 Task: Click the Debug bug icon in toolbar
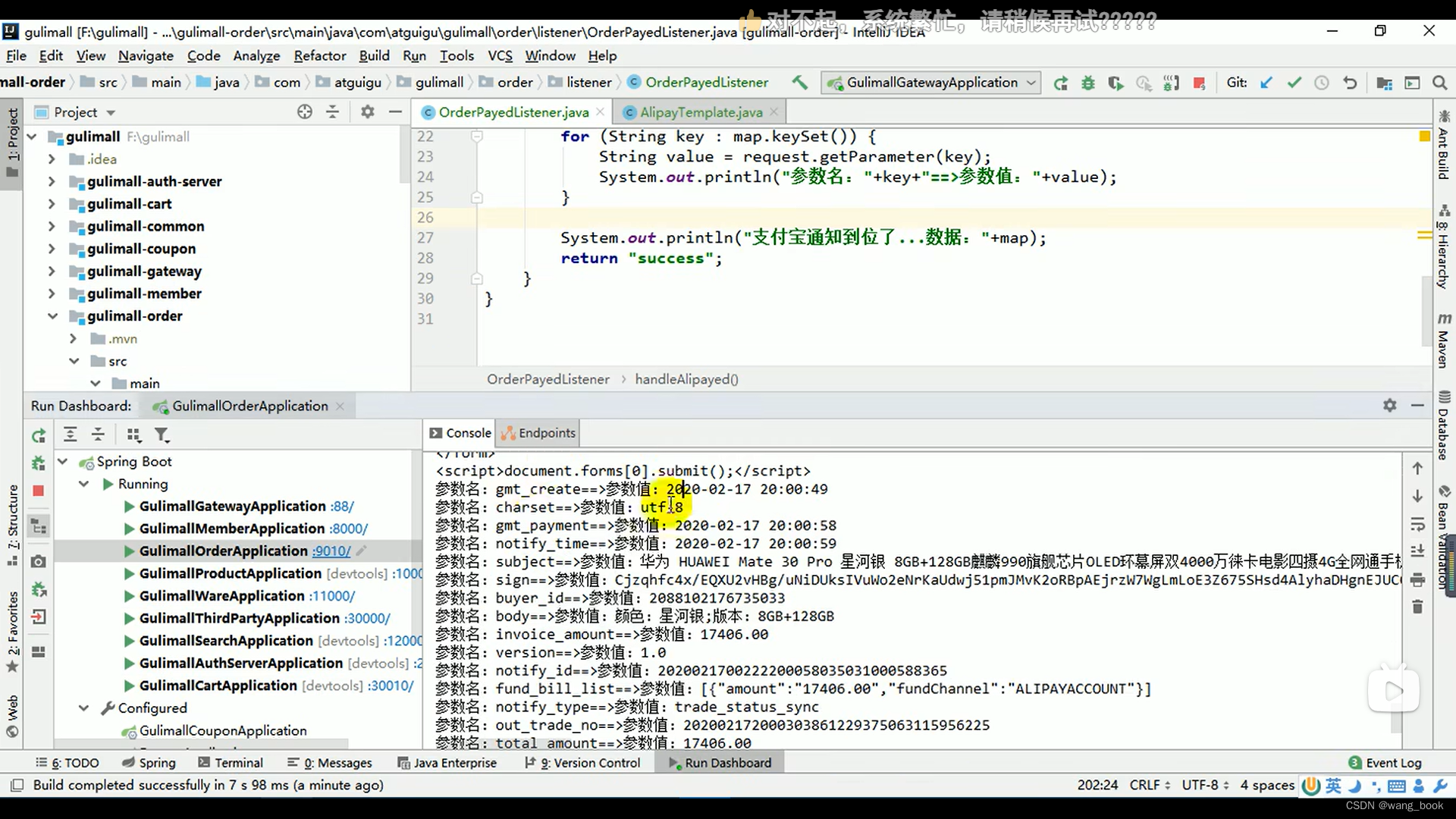click(x=1088, y=83)
